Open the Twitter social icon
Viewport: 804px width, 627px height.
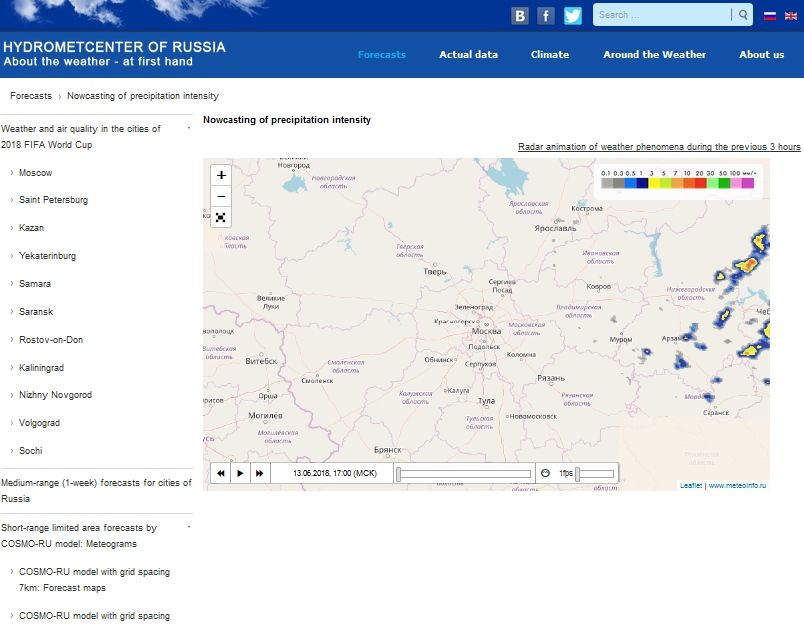click(x=573, y=15)
